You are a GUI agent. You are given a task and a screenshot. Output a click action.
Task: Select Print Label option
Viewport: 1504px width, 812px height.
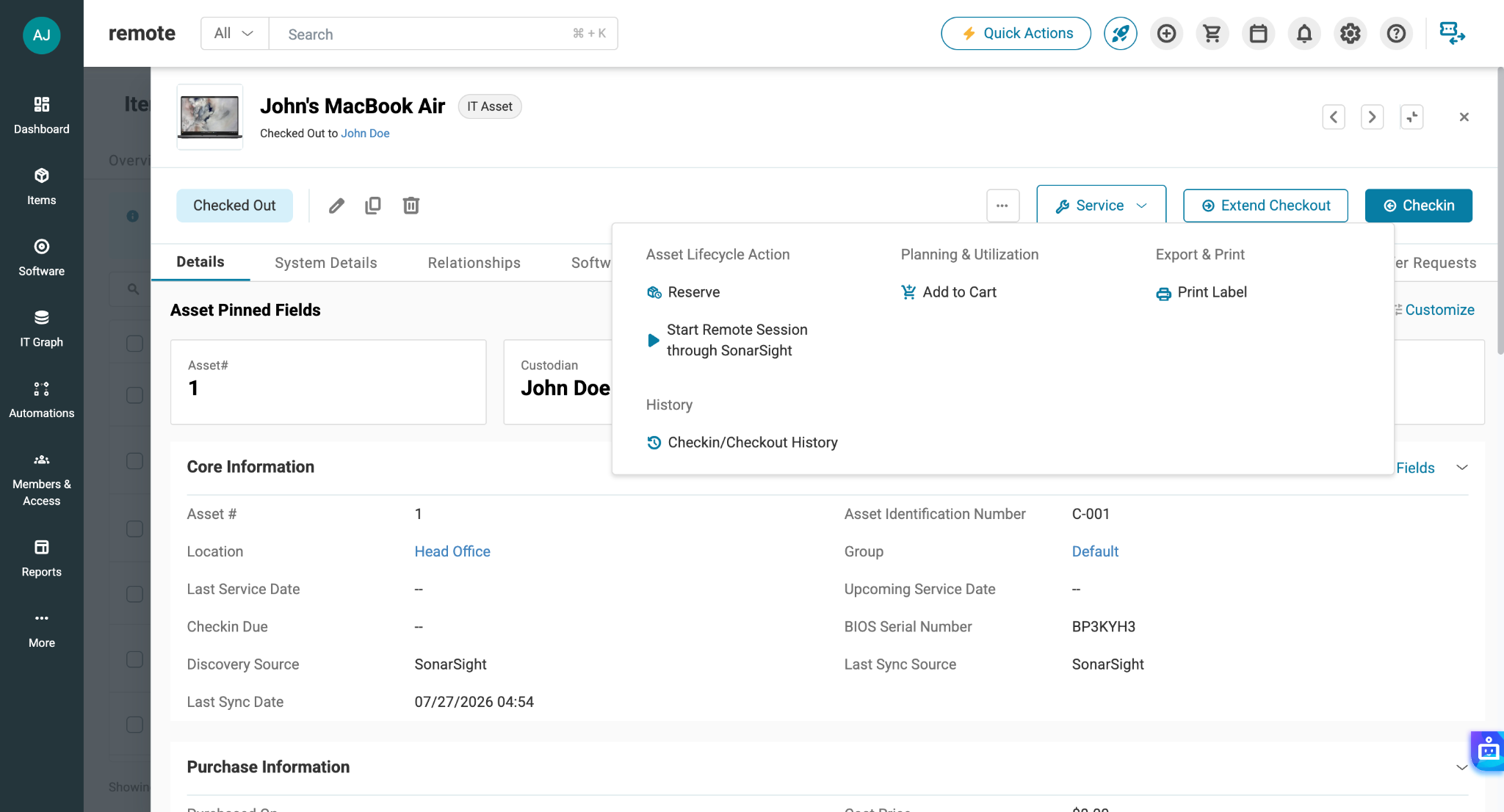[x=1201, y=292]
